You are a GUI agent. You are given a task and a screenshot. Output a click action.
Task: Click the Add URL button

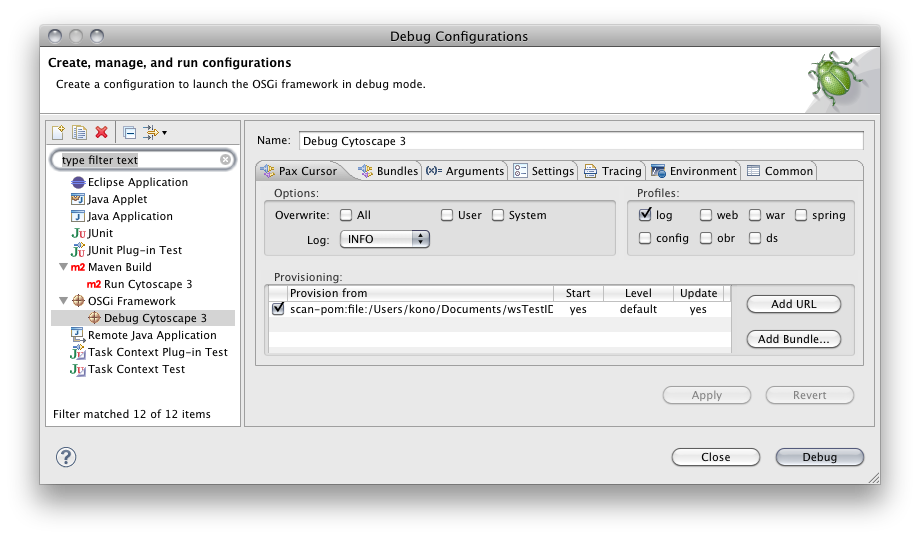point(794,304)
